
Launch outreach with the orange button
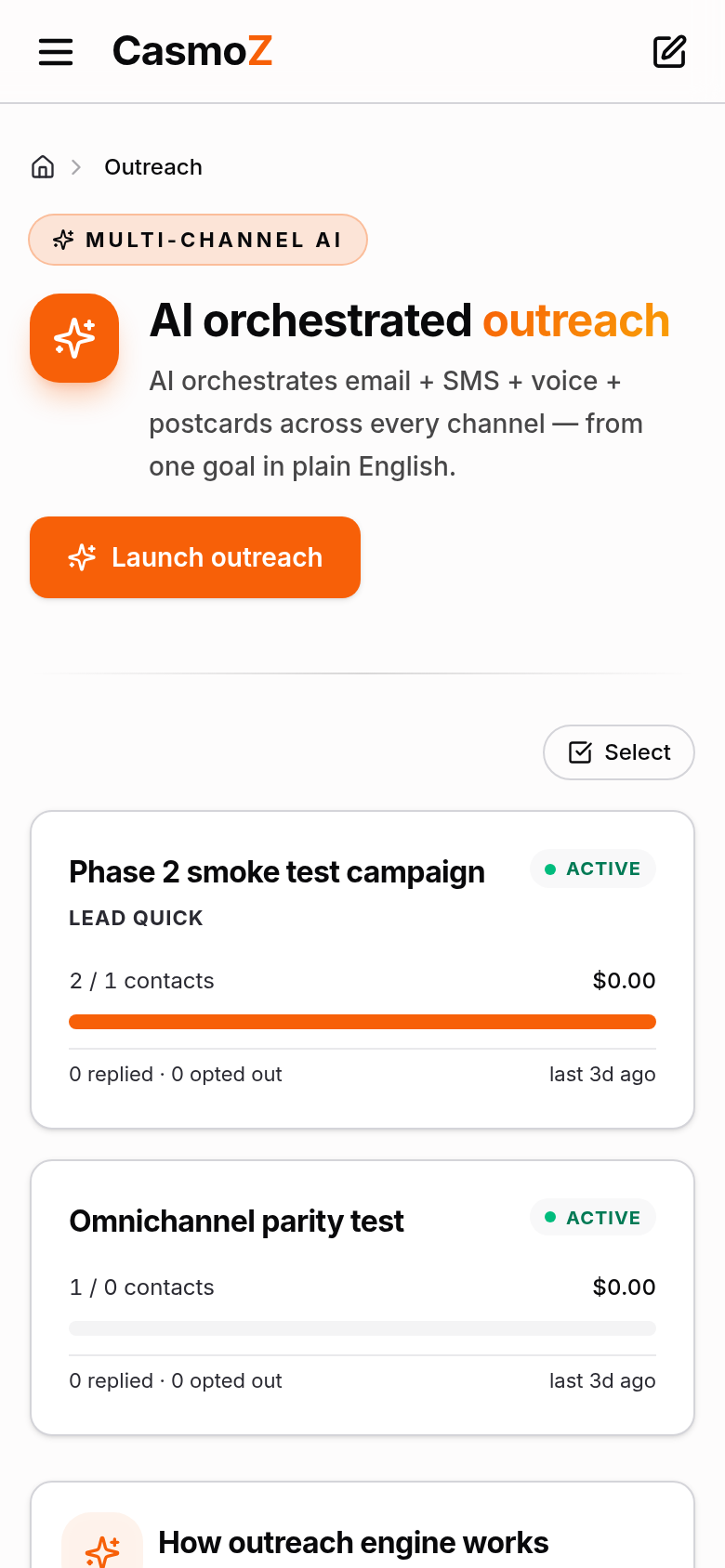coord(195,557)
